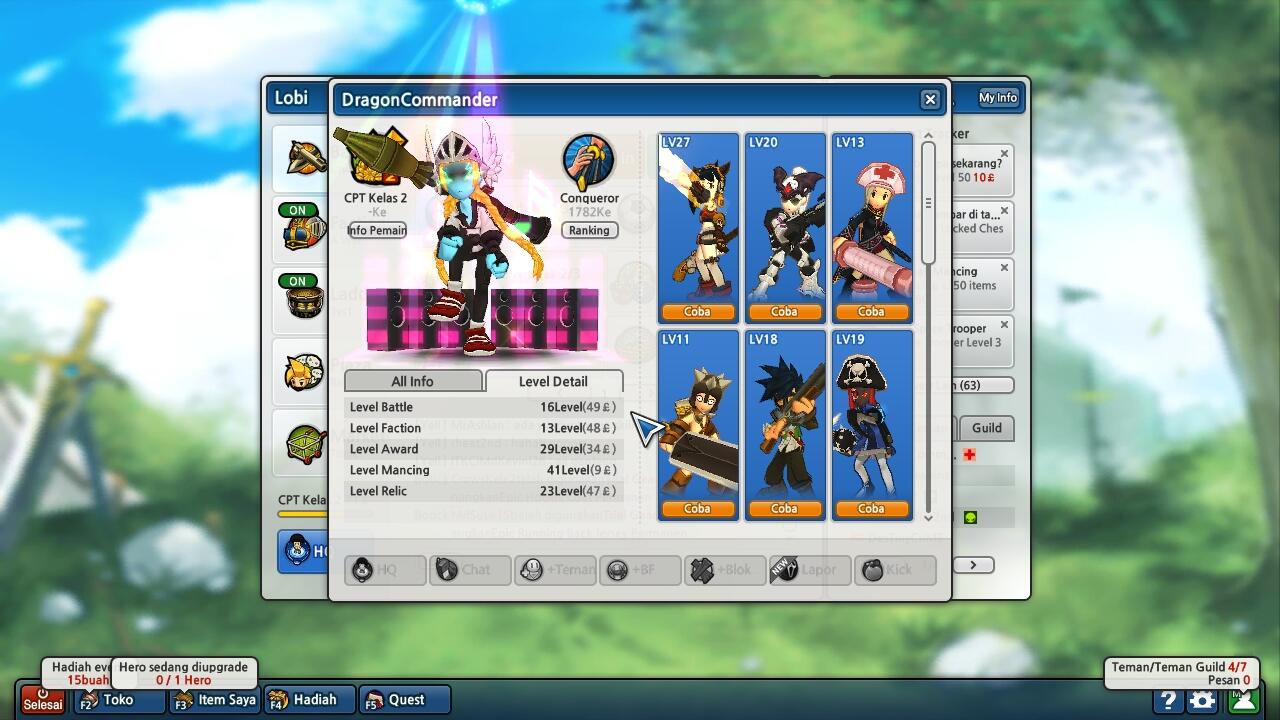
Task: Go to next page arrow in Lobi list
Action: [x=973, y=565]
